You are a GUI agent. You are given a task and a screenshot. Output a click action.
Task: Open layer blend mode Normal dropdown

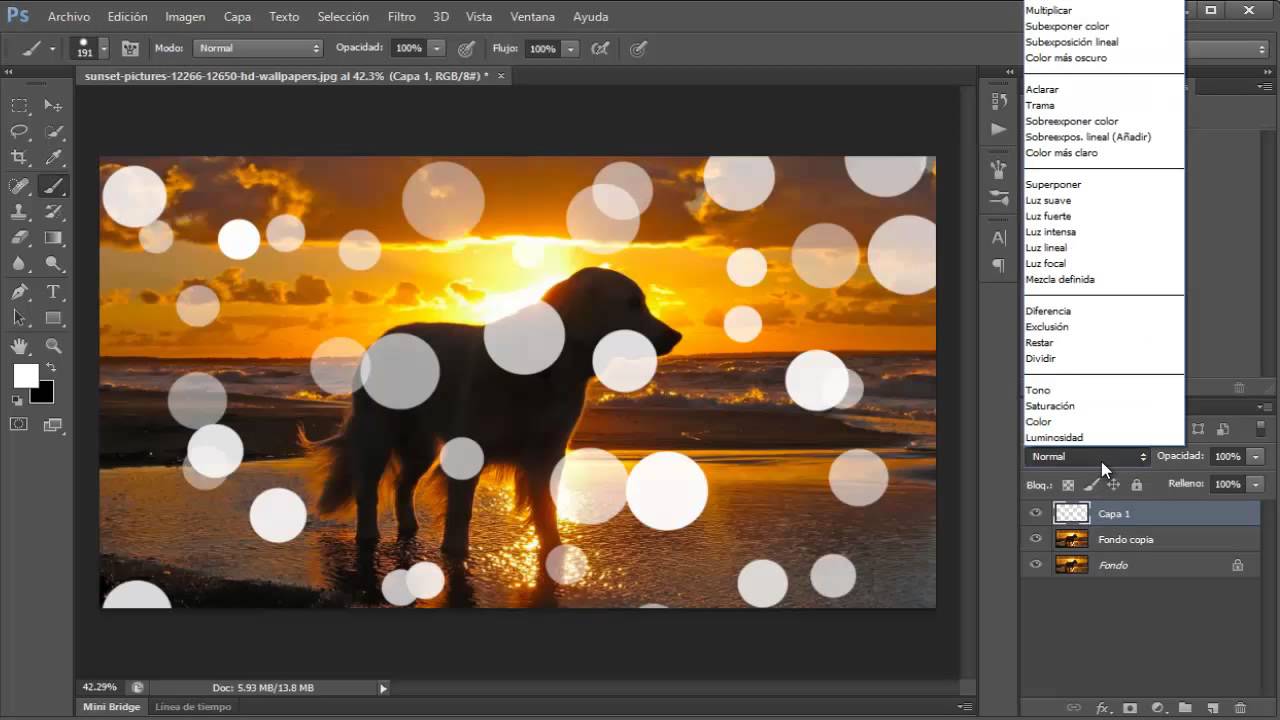point(1088,457)
